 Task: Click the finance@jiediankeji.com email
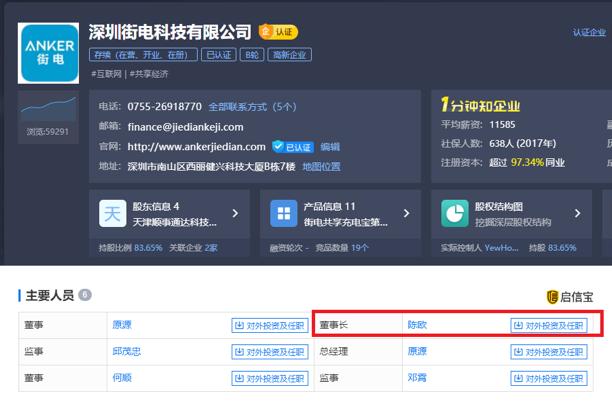pos(185,127)
